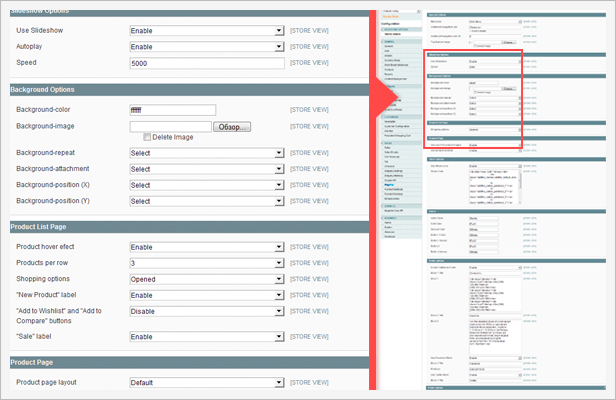Open the Products per row dropdown
Viewport: 616px width, 400px height.
click(207, 263)
